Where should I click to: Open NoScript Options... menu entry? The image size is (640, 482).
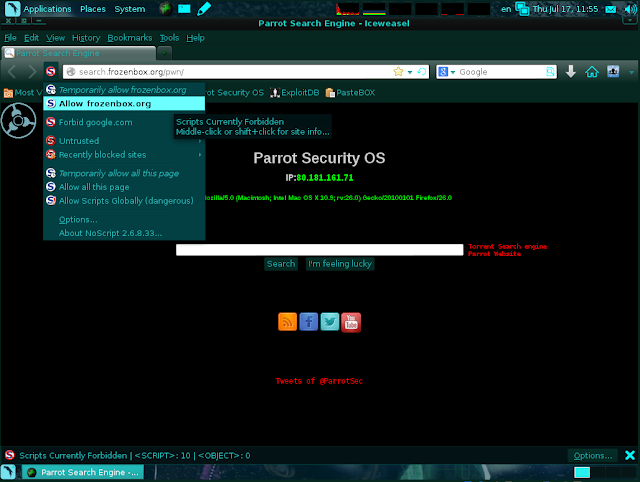(124, 219)
